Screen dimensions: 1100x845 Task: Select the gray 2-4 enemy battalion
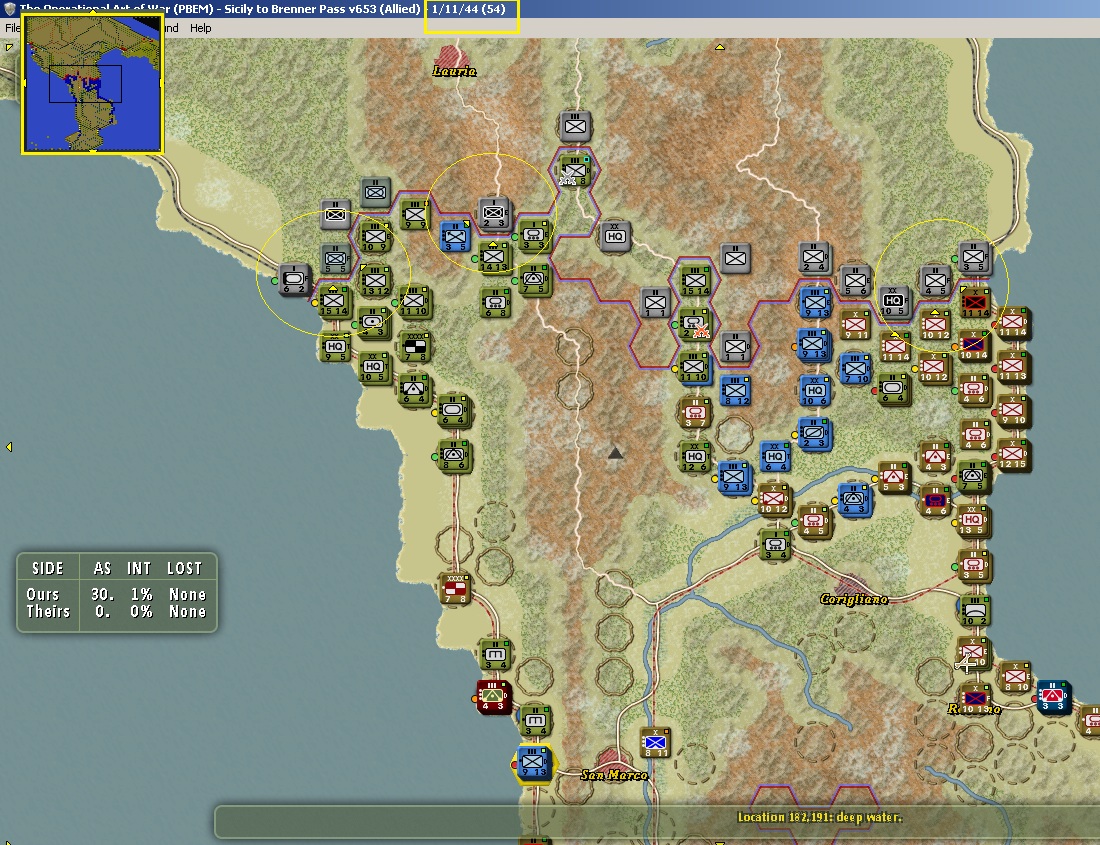click(x=814, y=257)
